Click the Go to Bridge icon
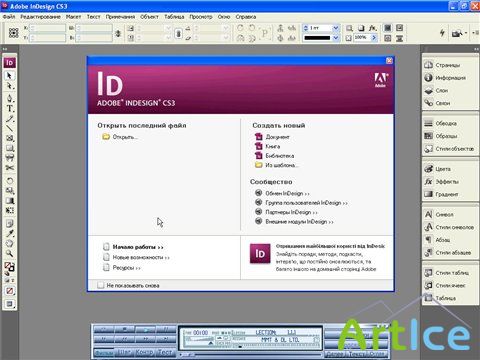This screenshot has height=360, width=480. [457, 33]
